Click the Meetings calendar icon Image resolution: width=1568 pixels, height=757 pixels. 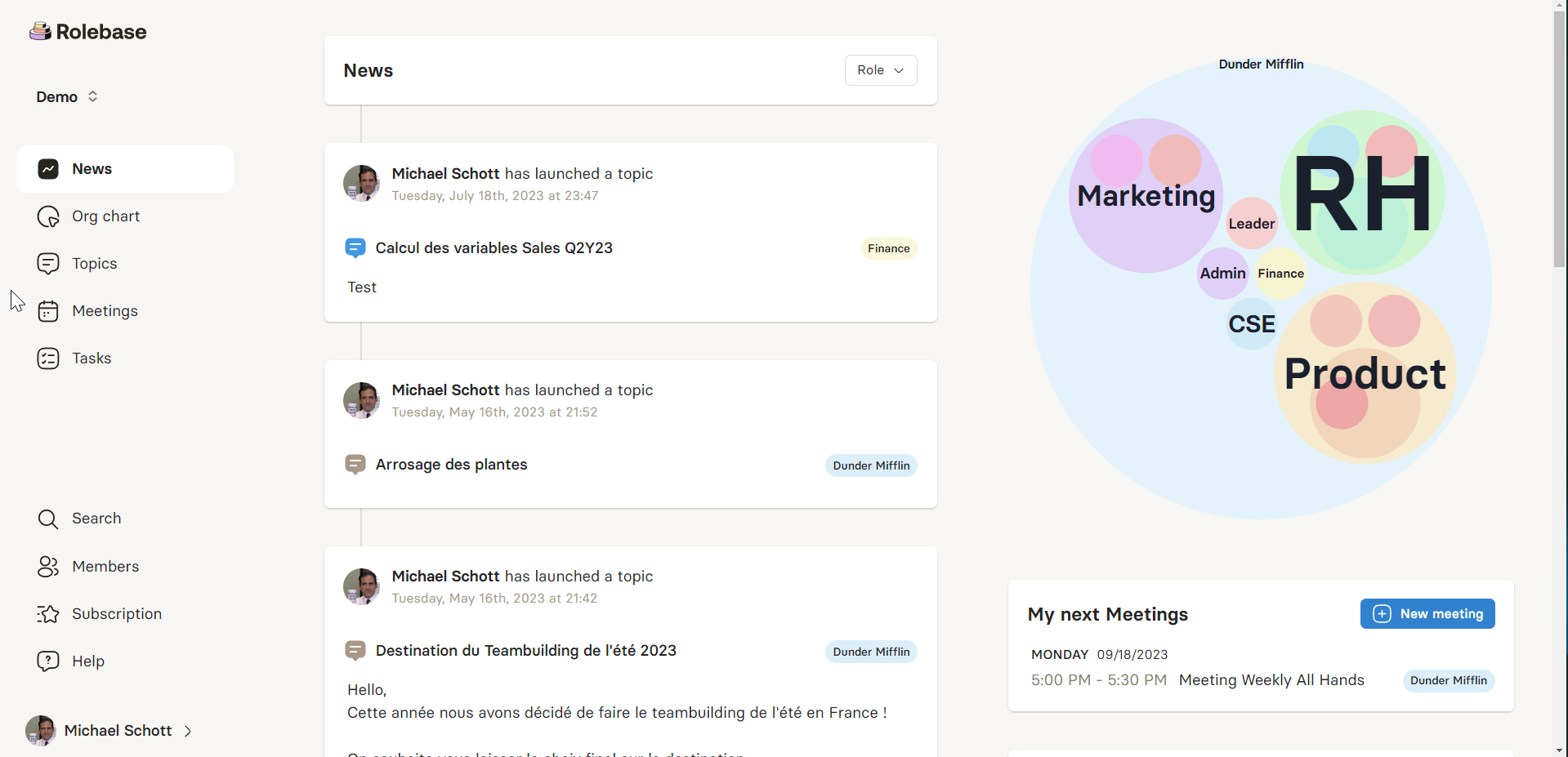(48, 311)
